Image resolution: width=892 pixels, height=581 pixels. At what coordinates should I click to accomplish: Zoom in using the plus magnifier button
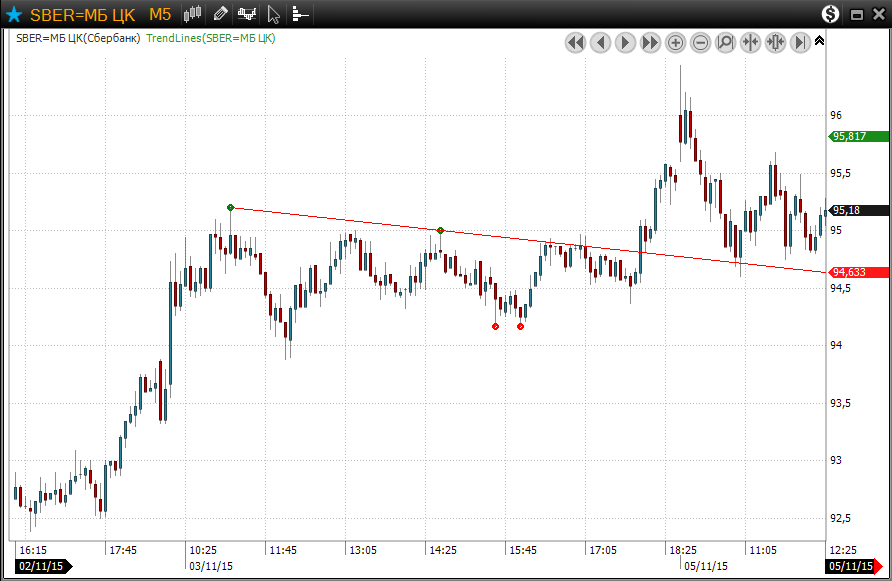(x=675, y=42)
